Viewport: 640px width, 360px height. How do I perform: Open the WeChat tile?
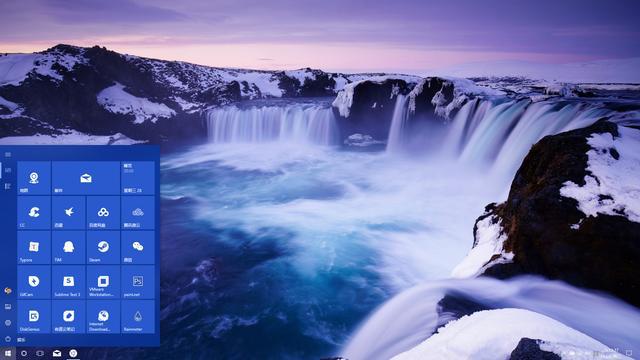coord(138,247)
